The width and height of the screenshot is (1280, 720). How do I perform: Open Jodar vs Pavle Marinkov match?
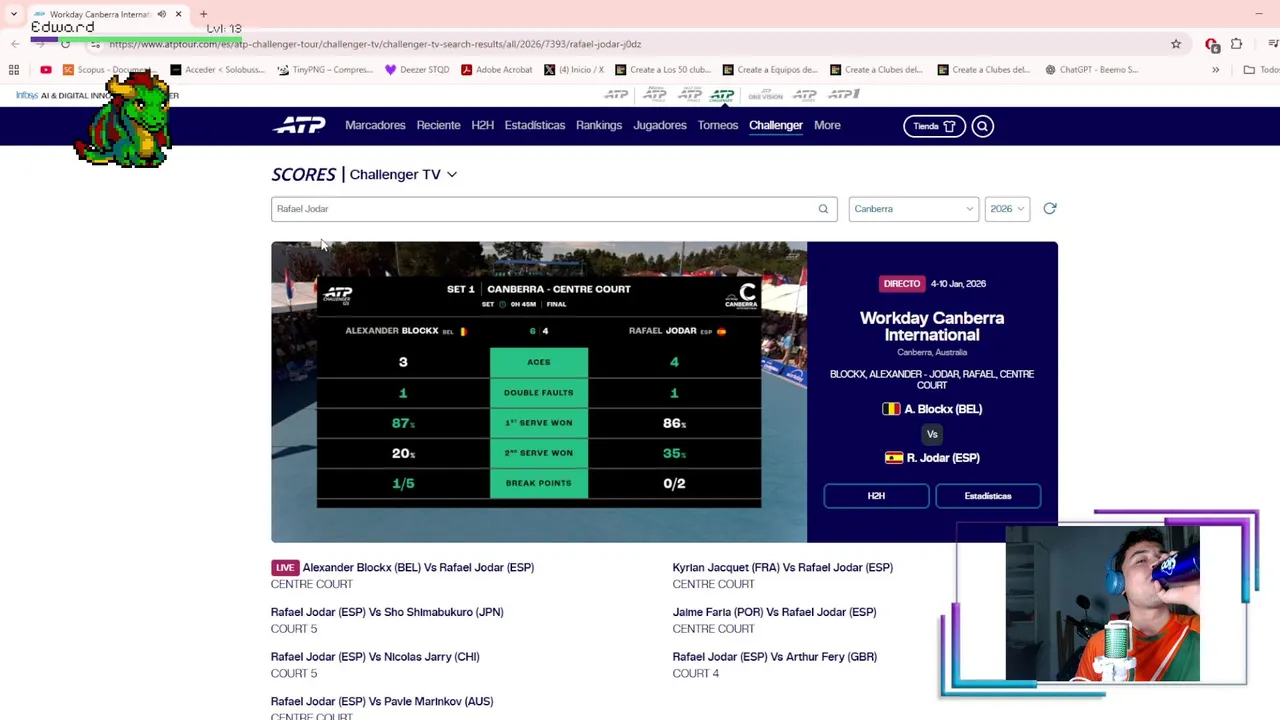pyautogui.click(x=382, y=701)
